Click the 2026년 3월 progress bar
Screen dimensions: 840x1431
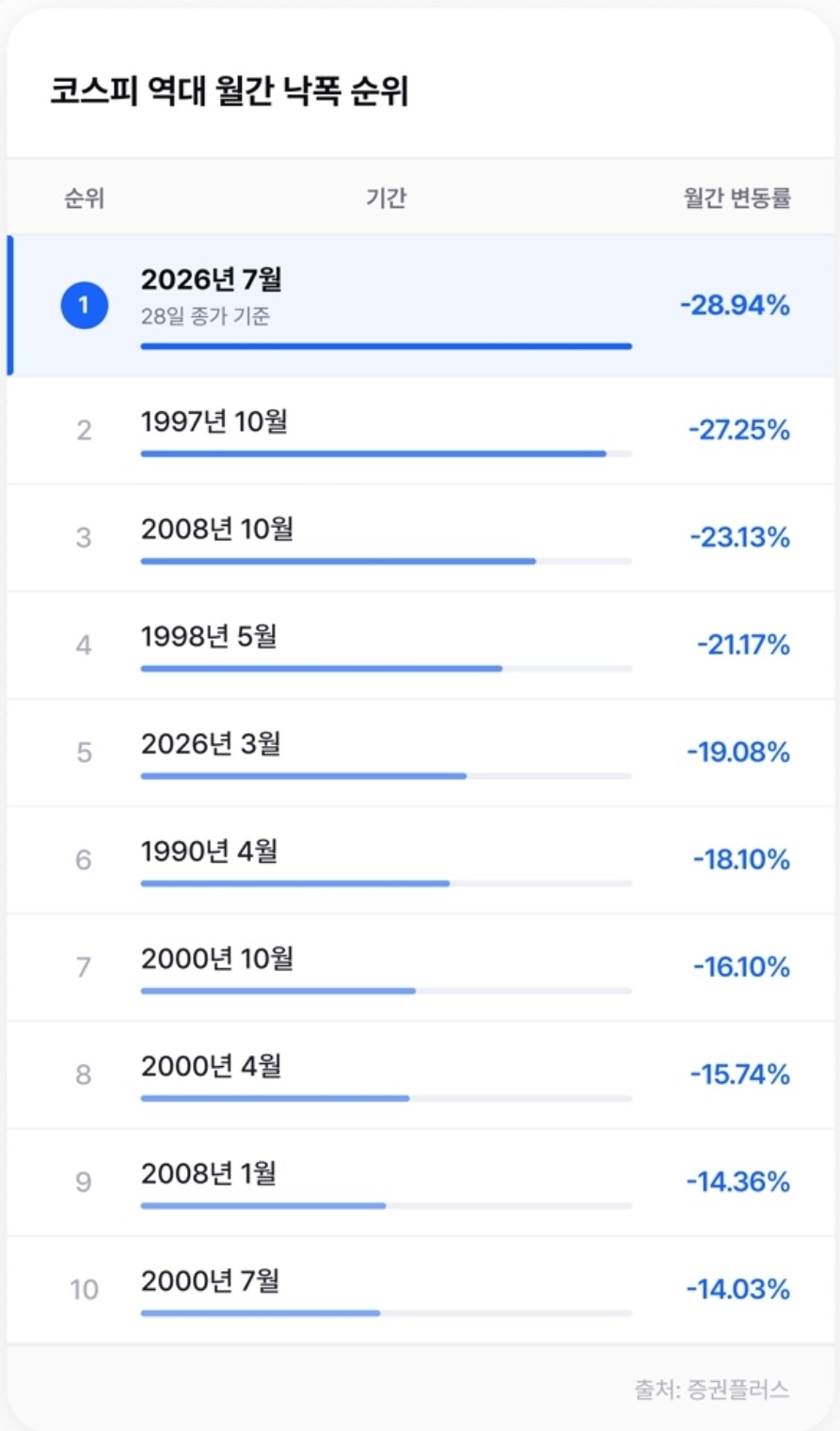(386, 776)
